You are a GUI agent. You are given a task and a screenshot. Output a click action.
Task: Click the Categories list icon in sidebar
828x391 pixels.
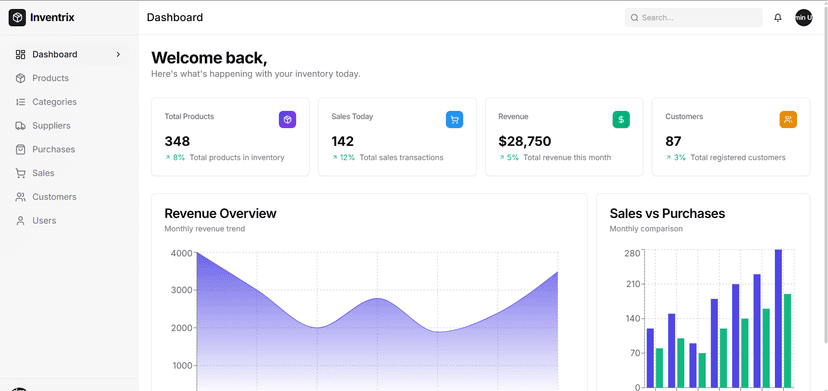(x=21, y=102)
